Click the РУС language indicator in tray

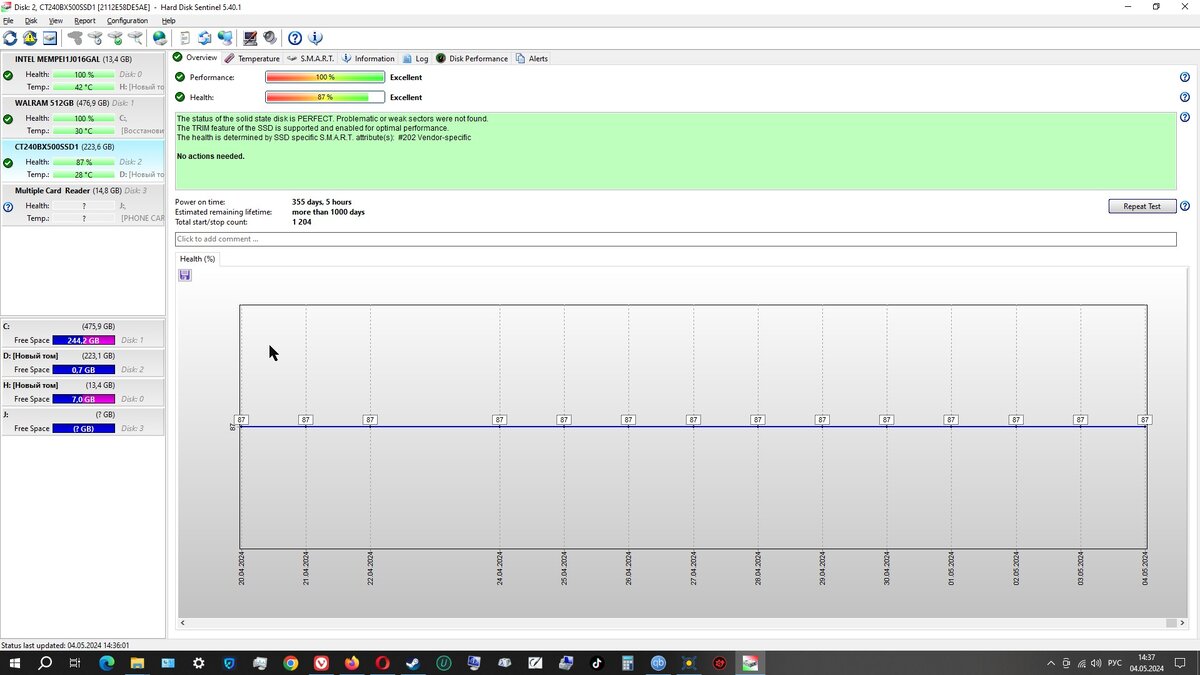[1114, 663]
